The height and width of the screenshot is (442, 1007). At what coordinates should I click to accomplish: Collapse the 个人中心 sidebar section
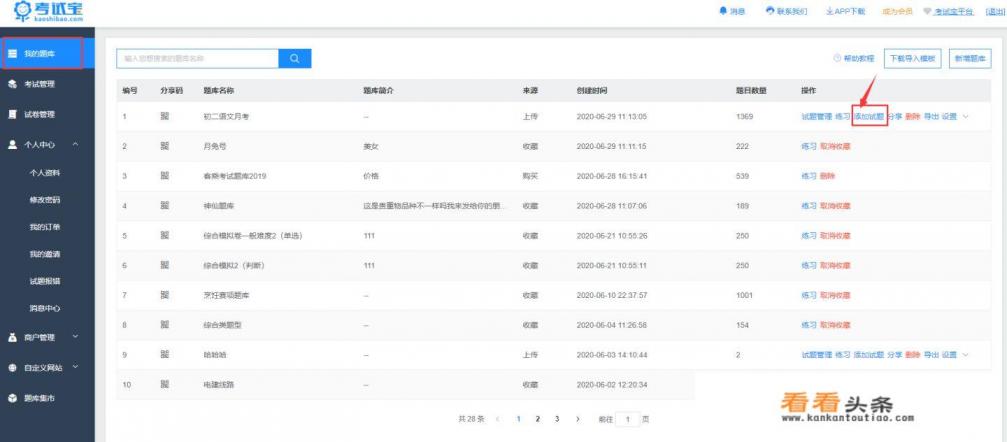pos(76,145)
